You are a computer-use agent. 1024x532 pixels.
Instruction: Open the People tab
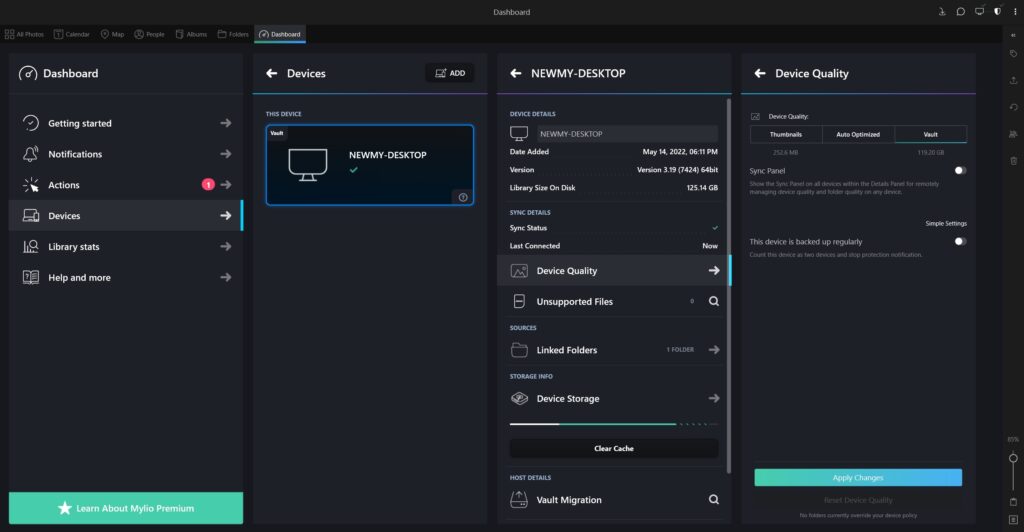tap(149, 34)
